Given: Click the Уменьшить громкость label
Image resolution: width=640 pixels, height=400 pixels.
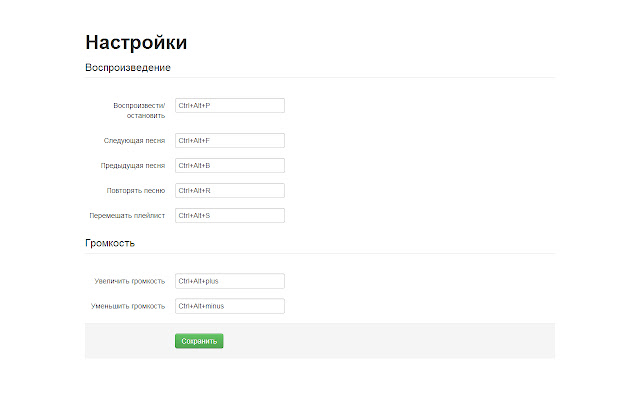Looking at the screenshot, I should (128, 306).
